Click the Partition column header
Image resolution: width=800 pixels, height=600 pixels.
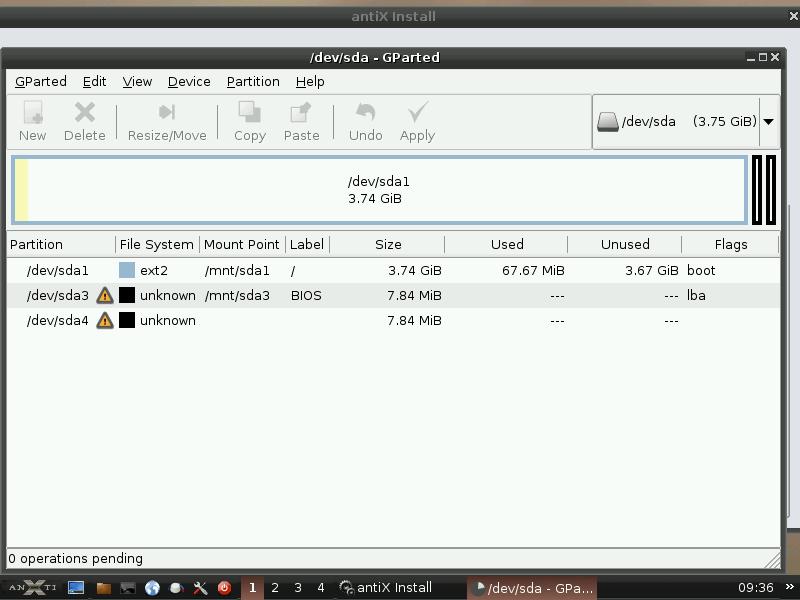(61, 244)
